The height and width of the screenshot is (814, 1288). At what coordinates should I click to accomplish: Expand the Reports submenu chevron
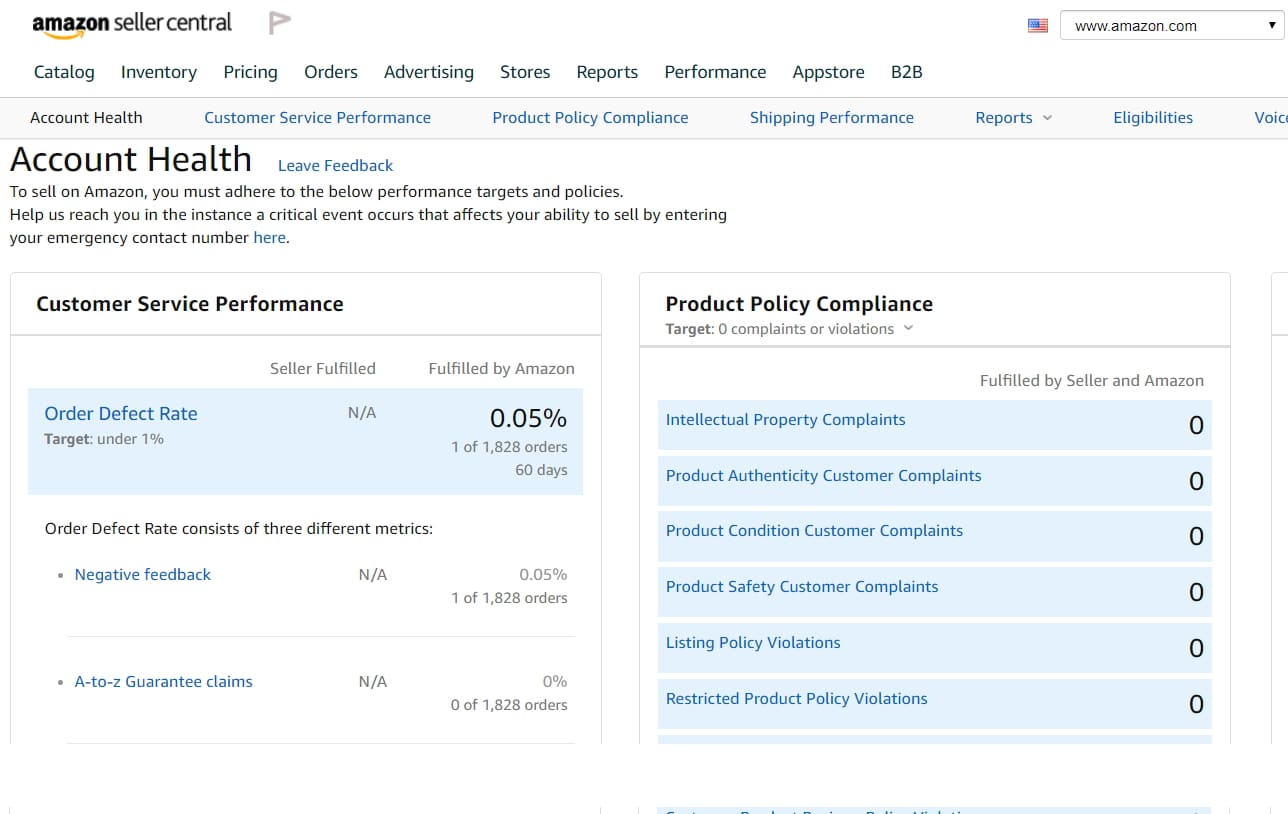(x=1047, y=118)
